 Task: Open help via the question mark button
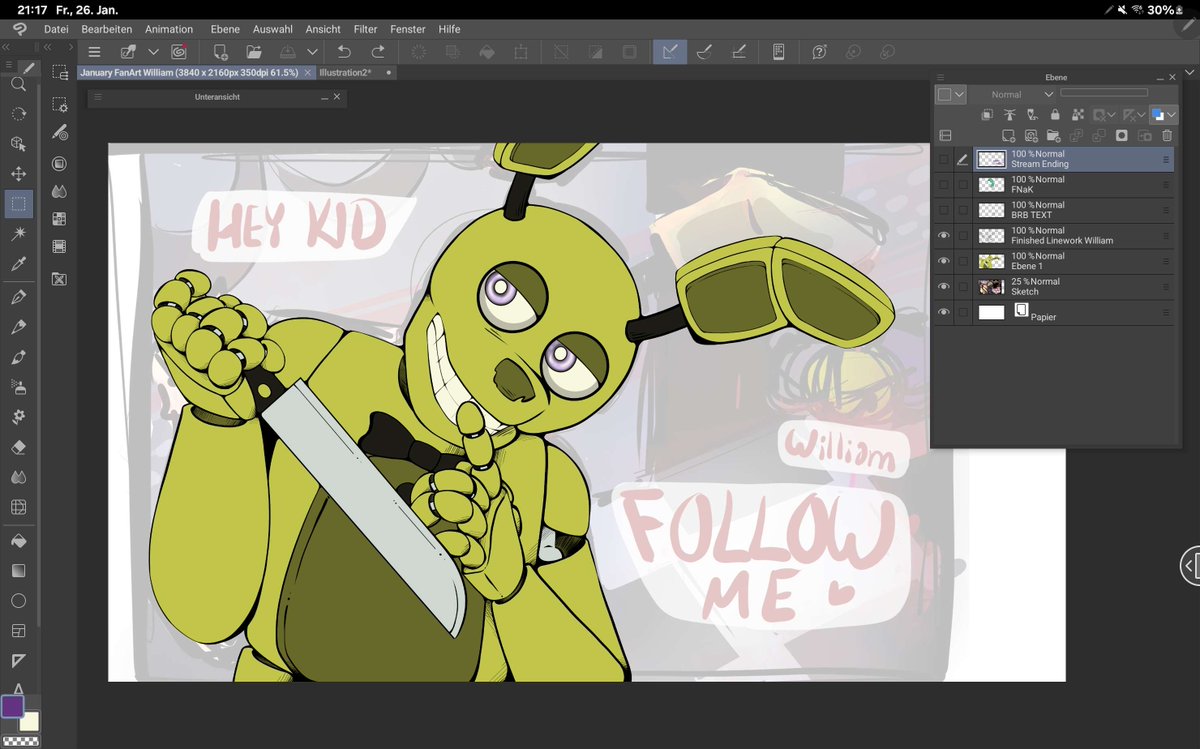[x=818, y=52]
